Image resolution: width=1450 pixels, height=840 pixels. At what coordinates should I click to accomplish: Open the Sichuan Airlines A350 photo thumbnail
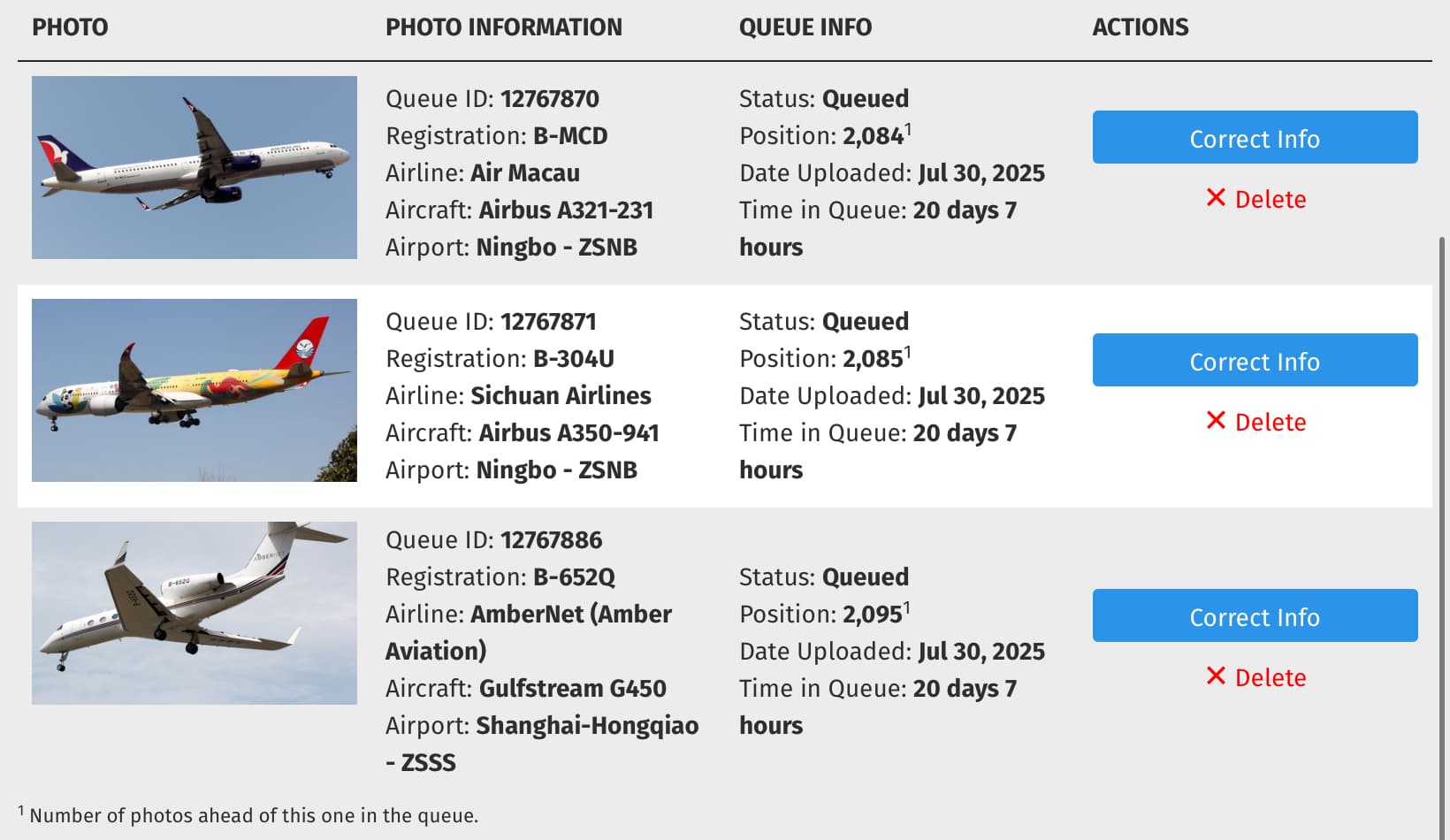tap(195, 391)
